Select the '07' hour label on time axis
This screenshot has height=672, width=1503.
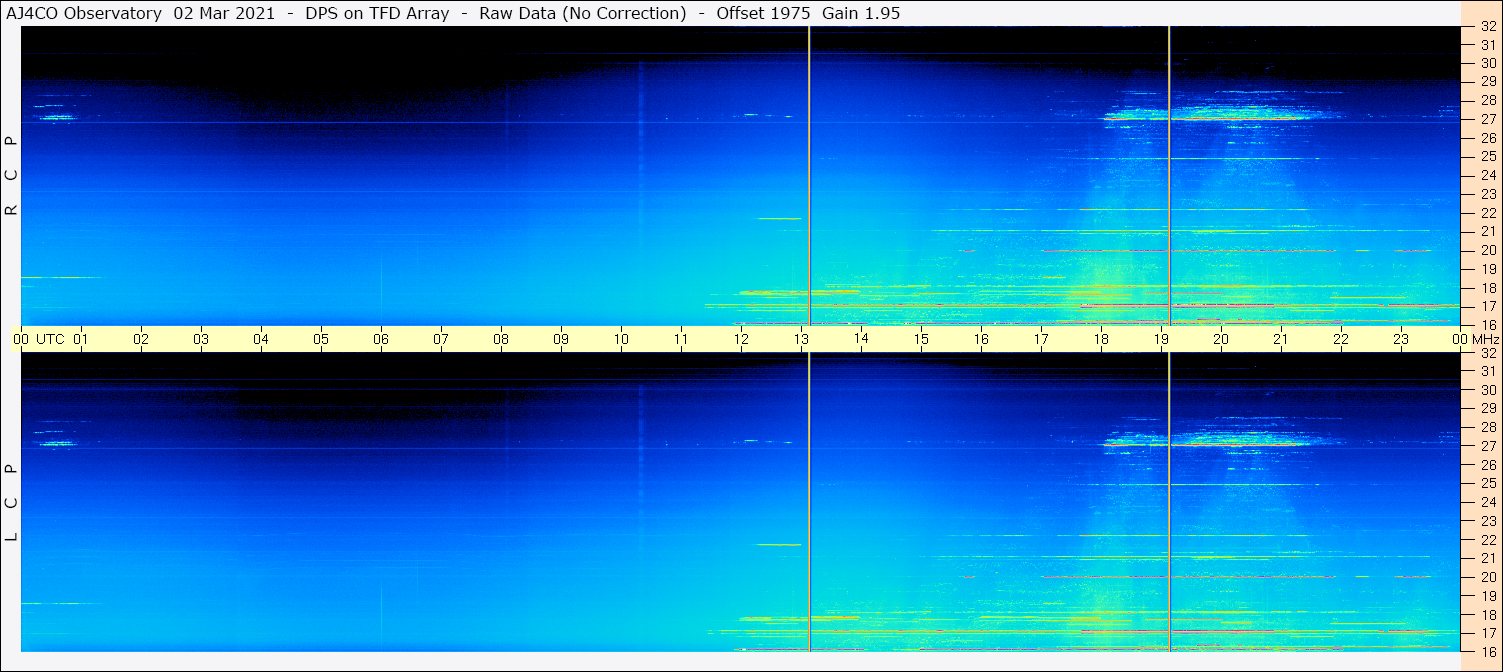point(441,339)
